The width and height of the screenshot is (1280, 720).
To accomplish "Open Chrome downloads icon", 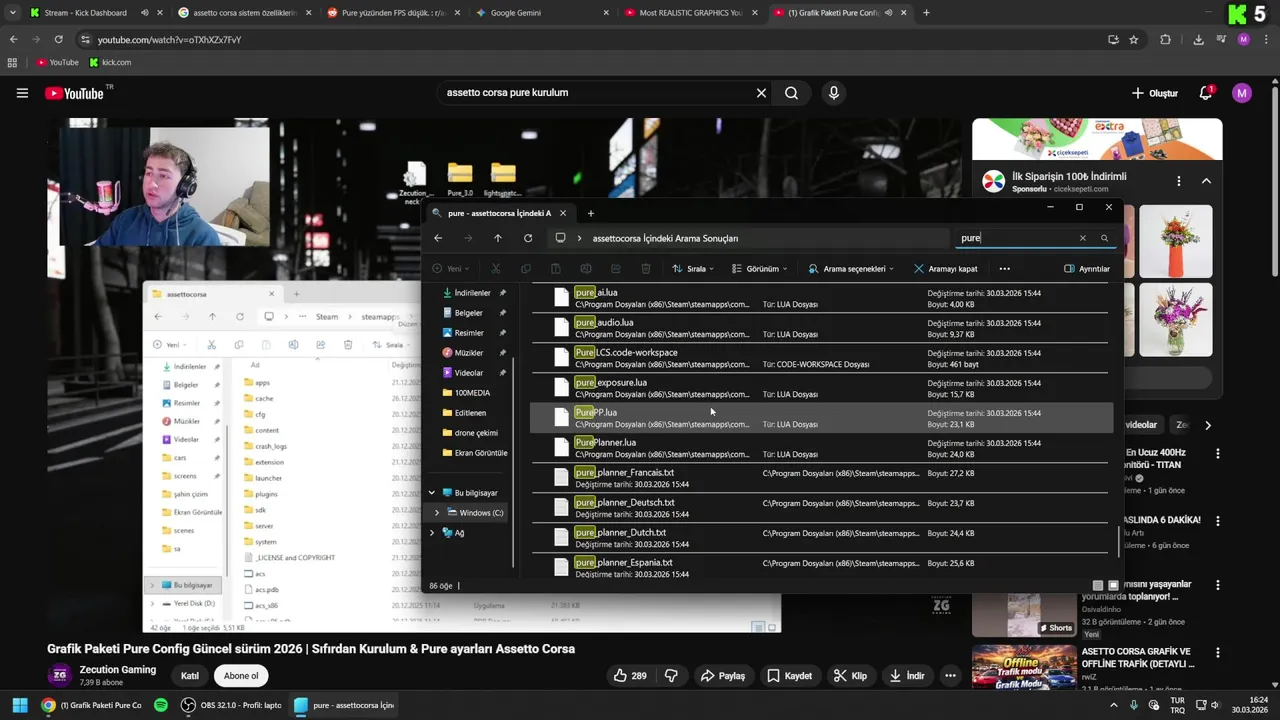I will pyautogui.click(x=1198, y=39).
